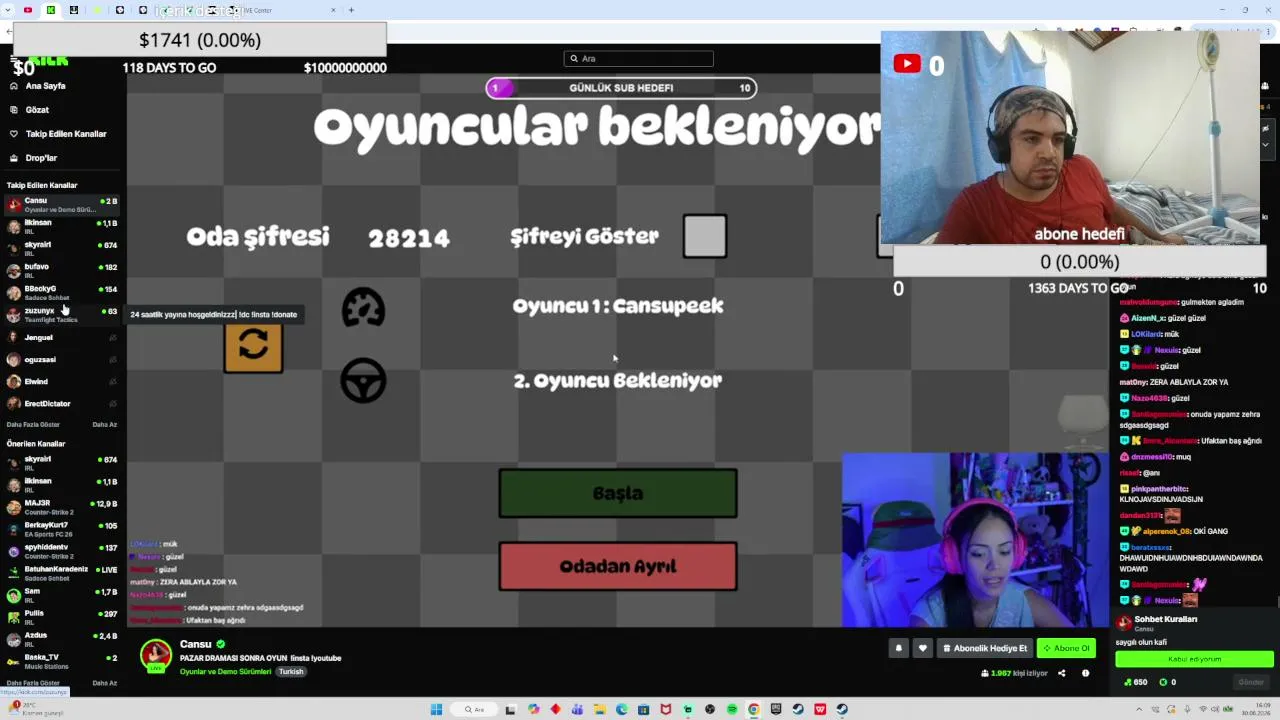Go to Takip Edilen Kanallar menu item
The height and width of the screenshot is (720, 1280).
point(66,134)
